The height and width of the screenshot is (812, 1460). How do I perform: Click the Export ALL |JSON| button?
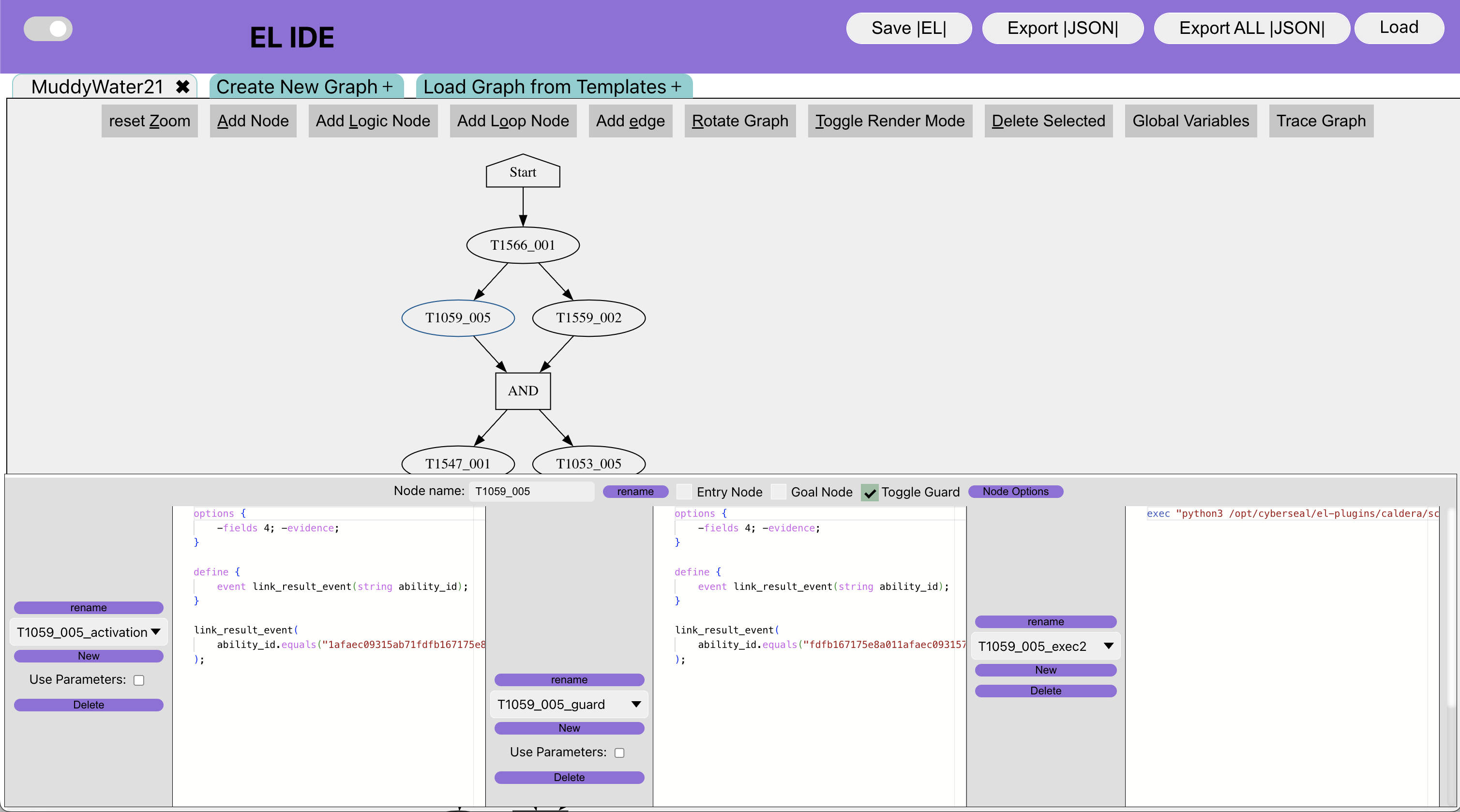point(1251,29)
